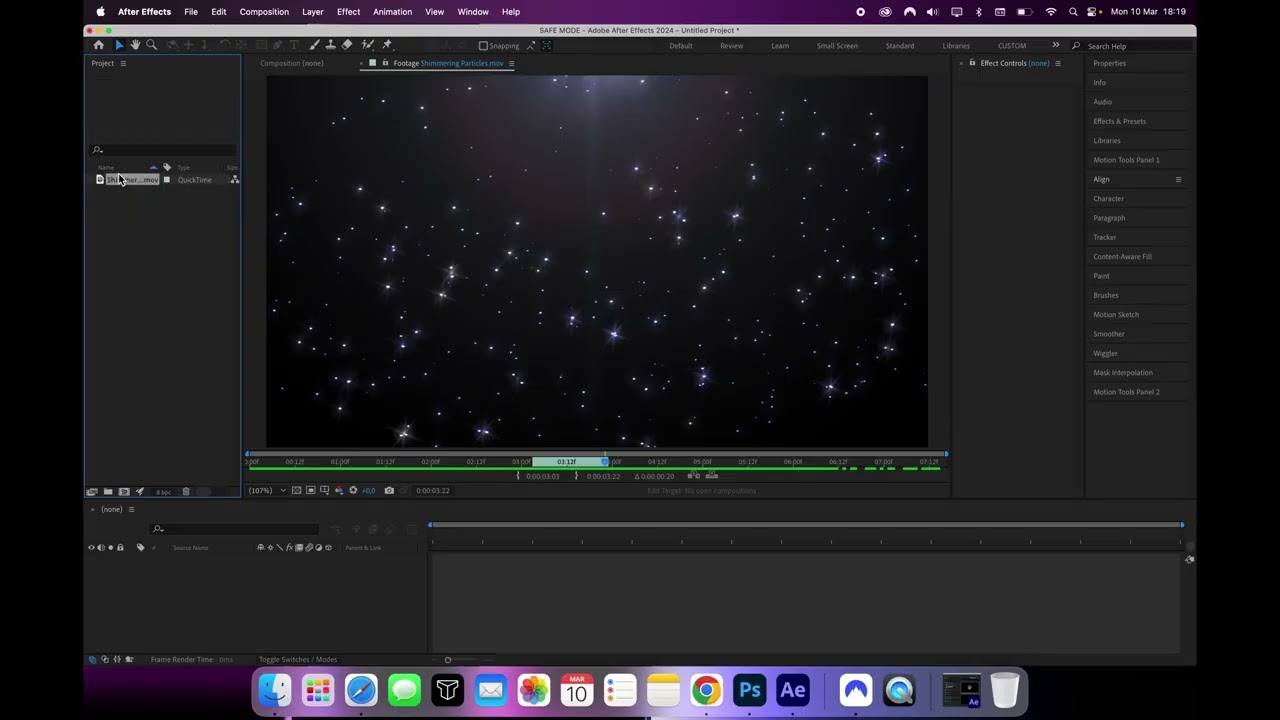
Task: Take a snapshot with the camera icon
Action: click(x=389, y=490)
